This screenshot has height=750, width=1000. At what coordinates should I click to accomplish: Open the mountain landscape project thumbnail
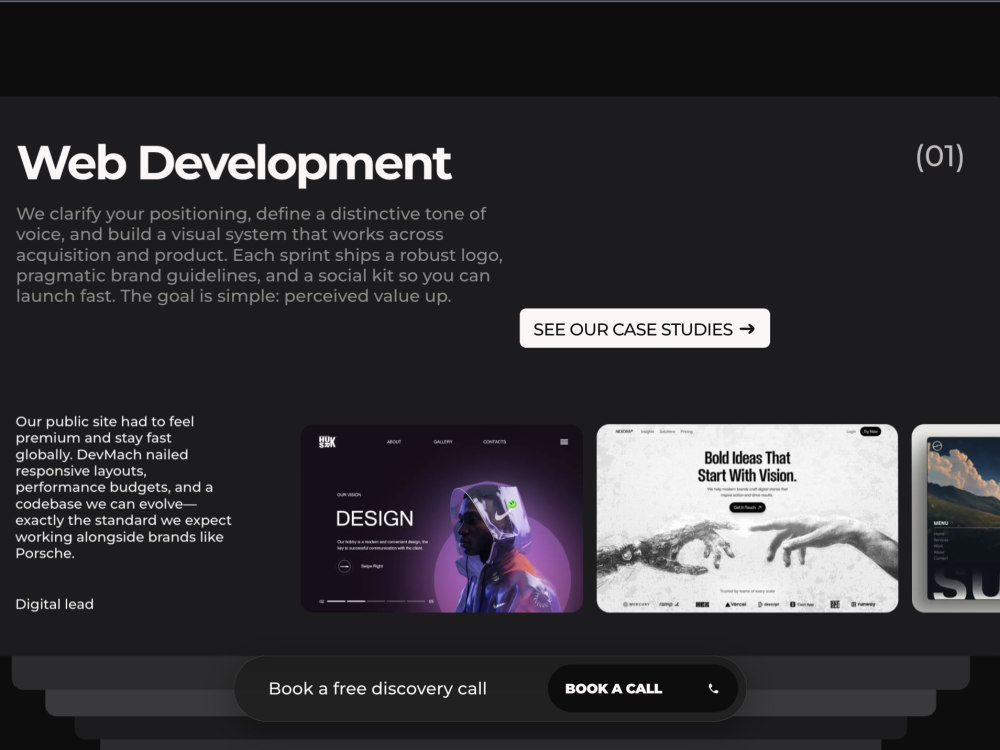point(956,518)
